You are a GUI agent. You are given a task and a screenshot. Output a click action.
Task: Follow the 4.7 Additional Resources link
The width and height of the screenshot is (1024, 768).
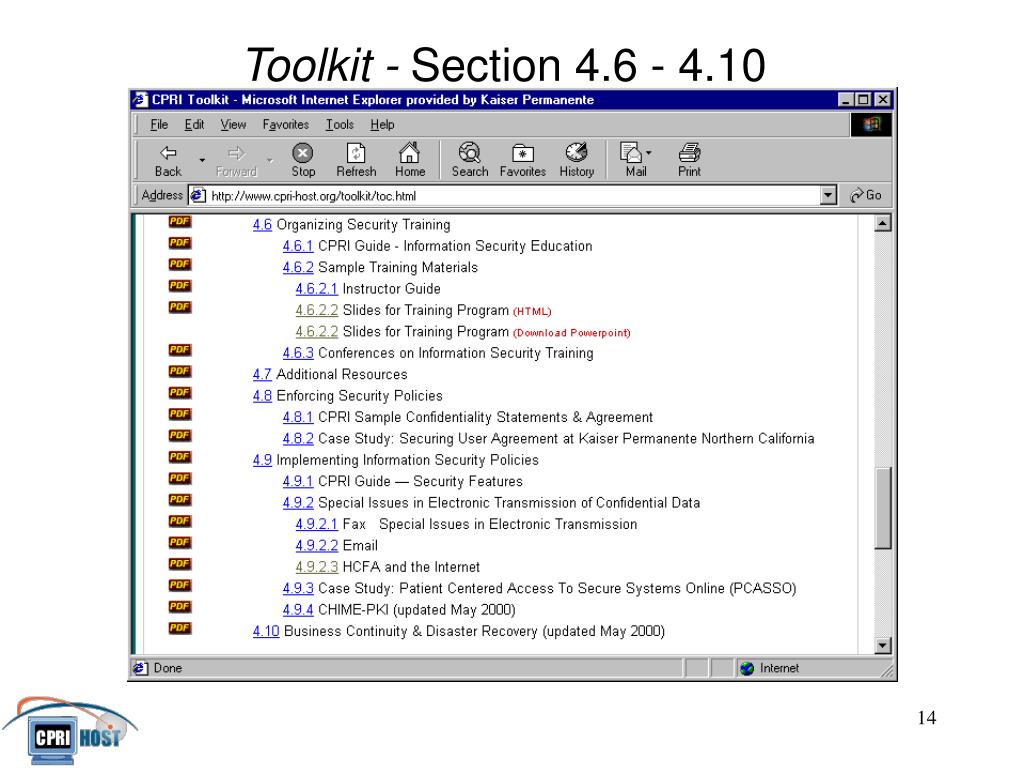tap(262, 374)
